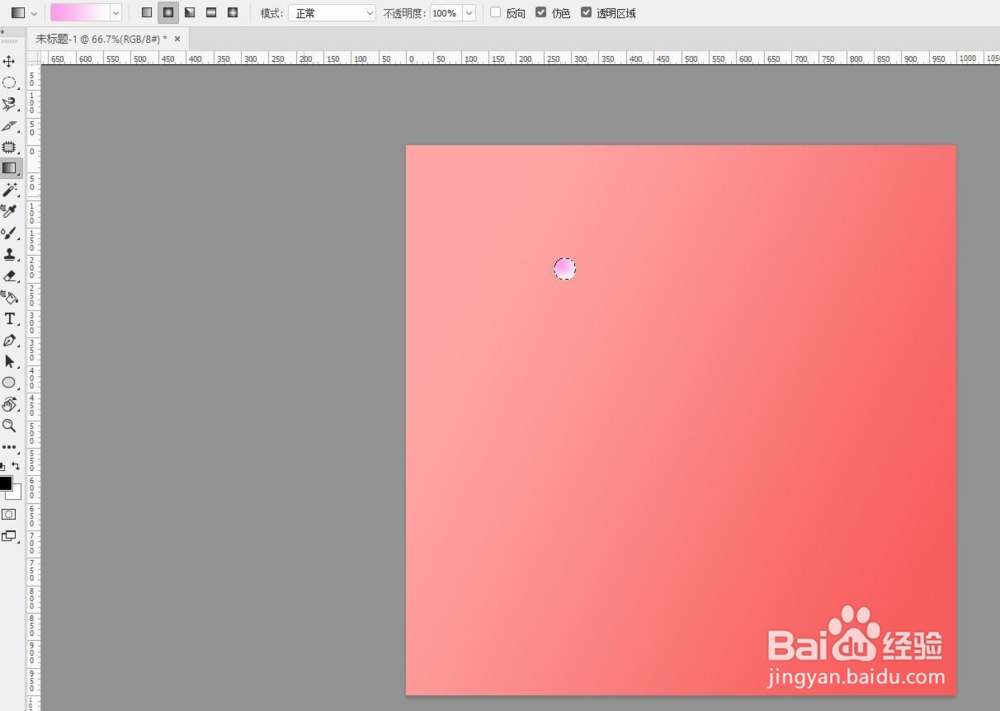
Task: Choose the Reflected gradient style
Action: pos(211,13)
